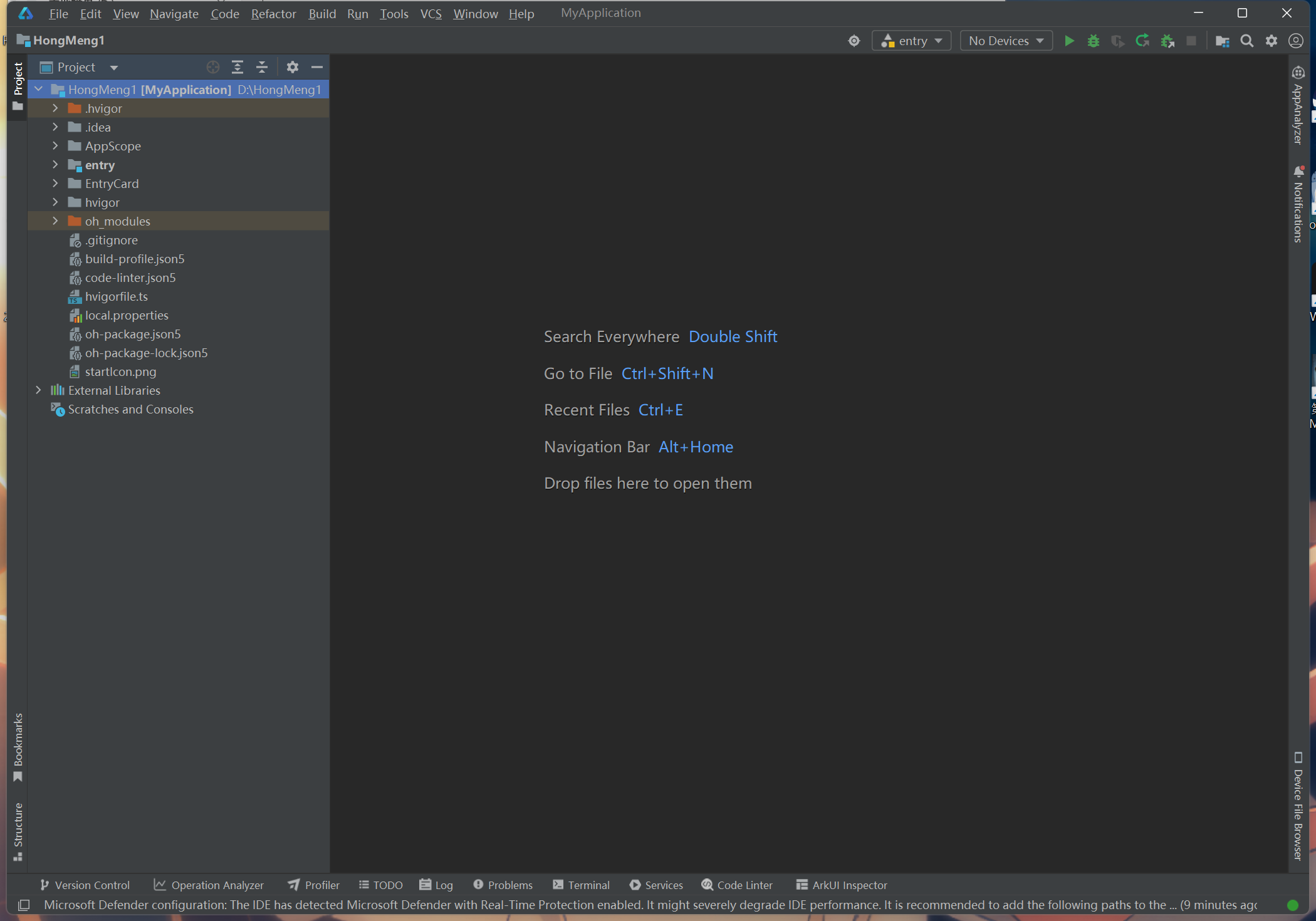Open IDE Settings gear icon in toolbar

1272,41
